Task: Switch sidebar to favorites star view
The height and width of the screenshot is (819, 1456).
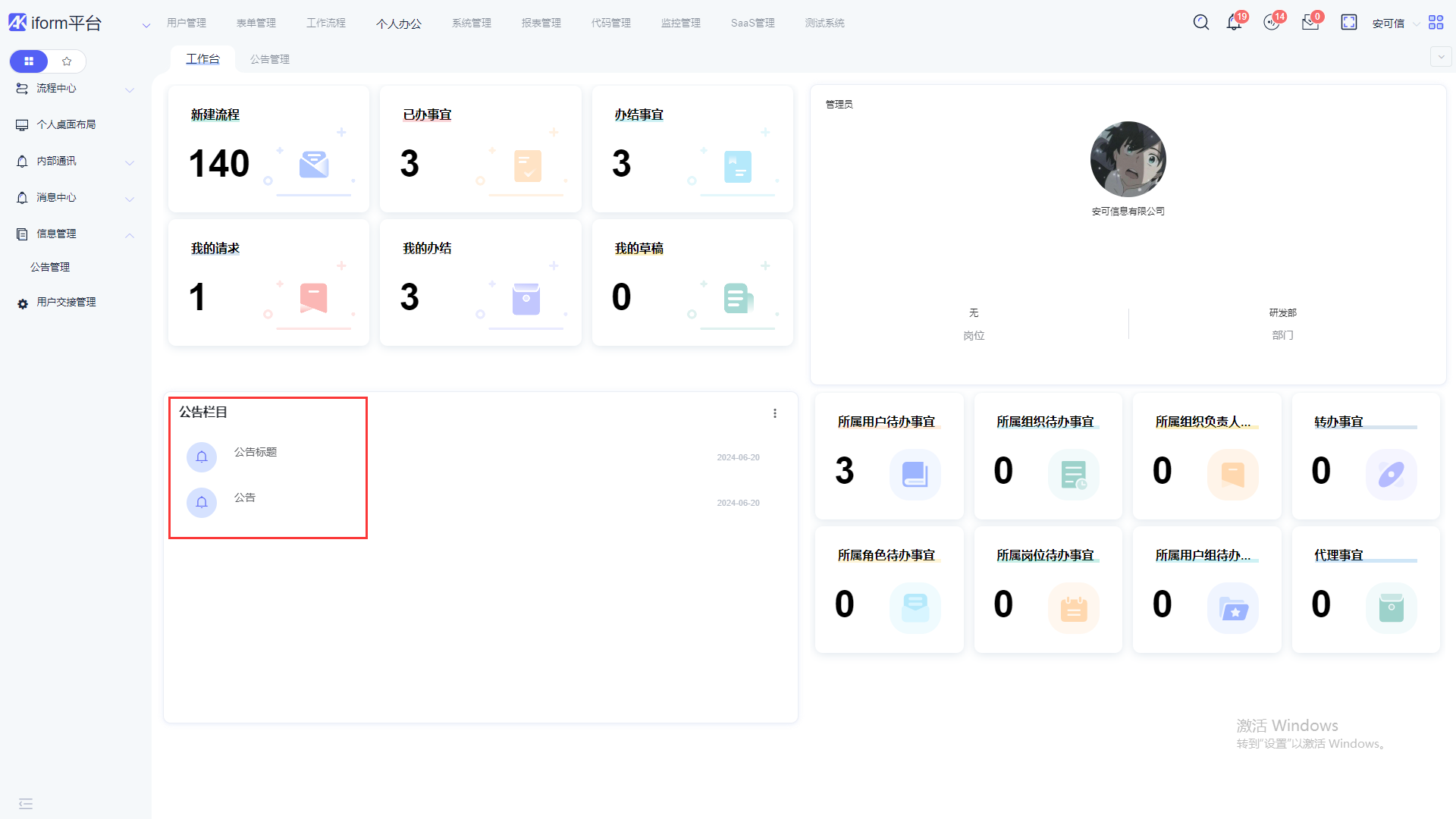Action: [67, 61]
